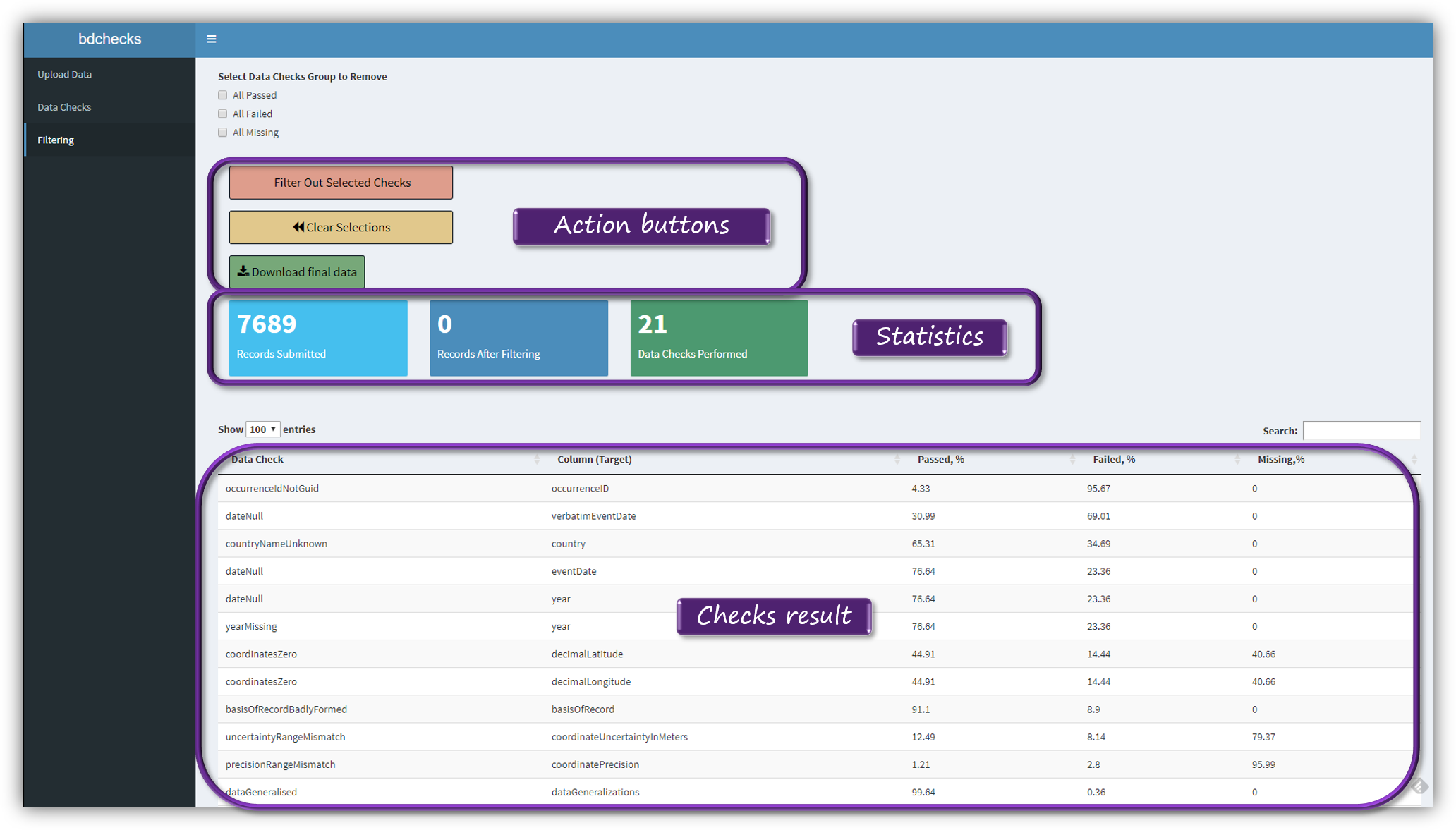Sort by Passed, % arrows icon
Viewport: 1456px width, 830px height.
[1073, 460]
